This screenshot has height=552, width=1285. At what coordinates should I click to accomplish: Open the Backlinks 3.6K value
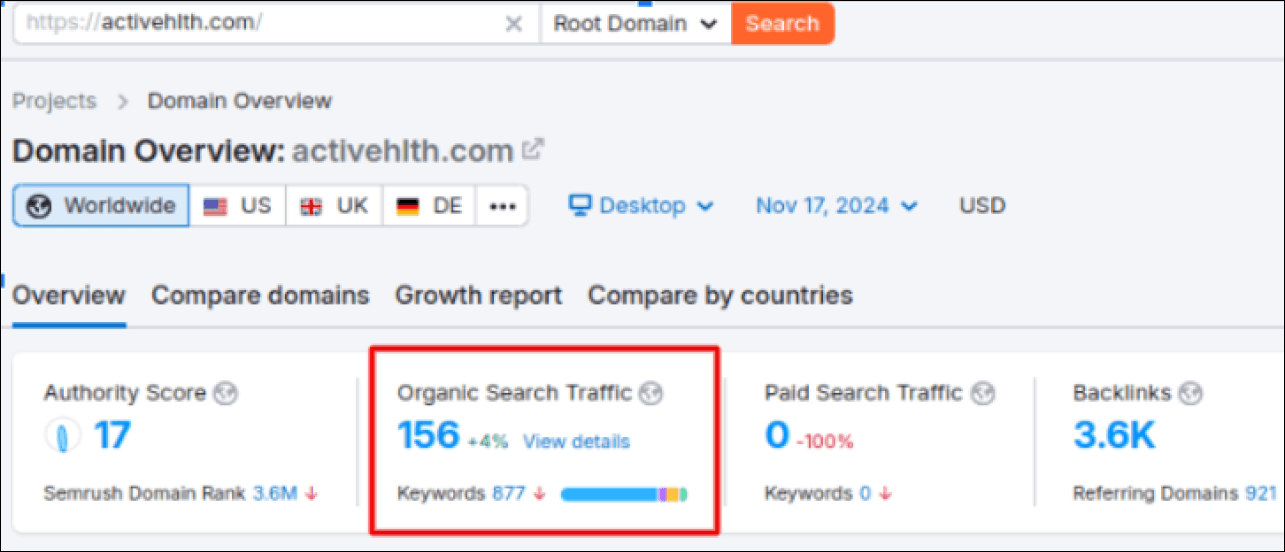click(1115, 436)
